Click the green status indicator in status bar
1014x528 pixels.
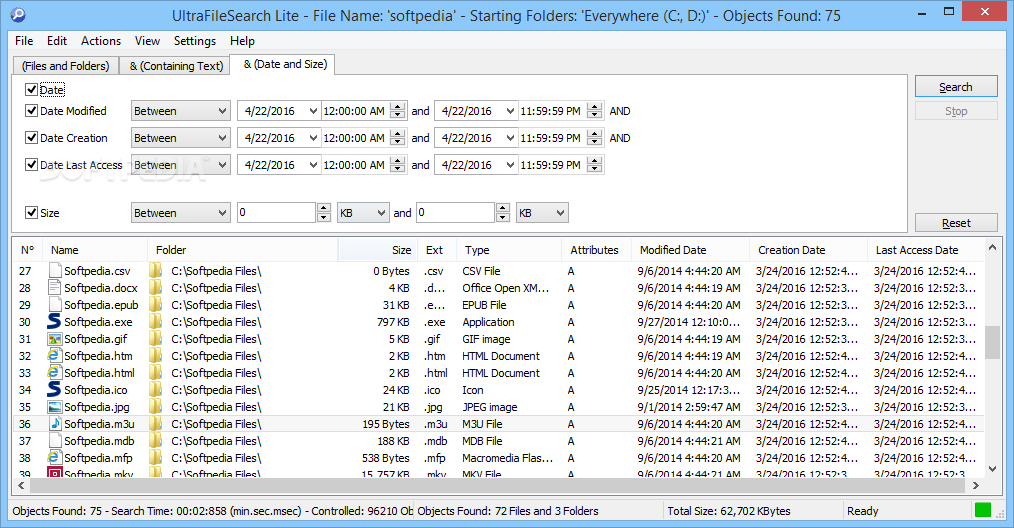pyautogui.click(x=983, y=511)
